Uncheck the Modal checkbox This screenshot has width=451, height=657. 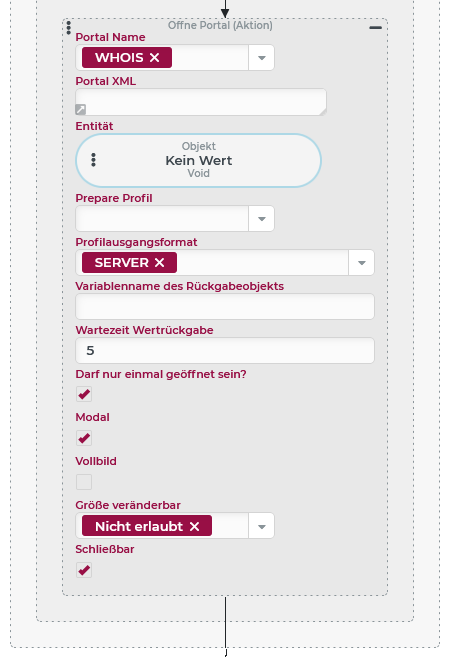coord(84,438)
